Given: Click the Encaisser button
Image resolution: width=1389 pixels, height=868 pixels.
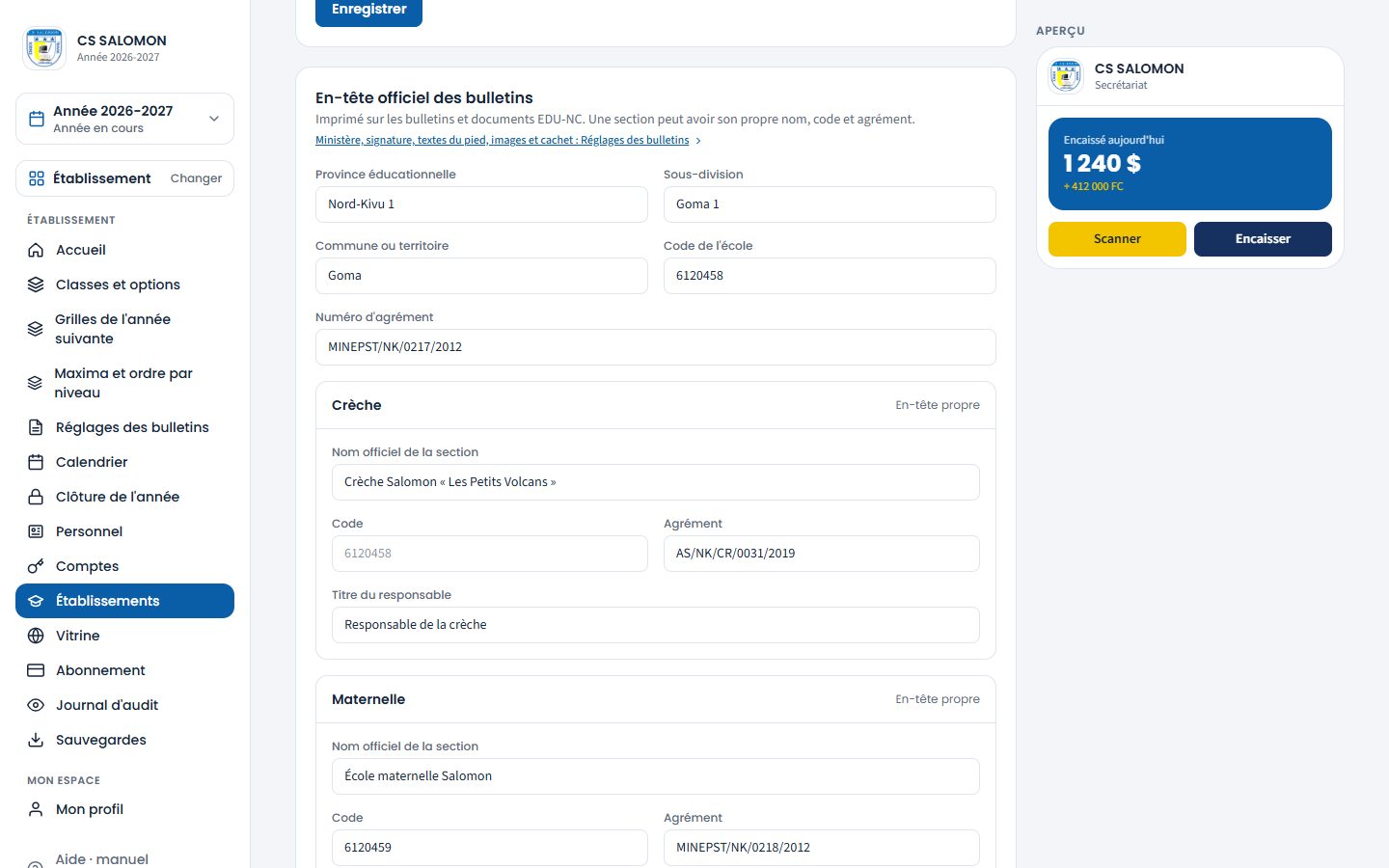Looking at the screenshot, I should pos(1263,239).
